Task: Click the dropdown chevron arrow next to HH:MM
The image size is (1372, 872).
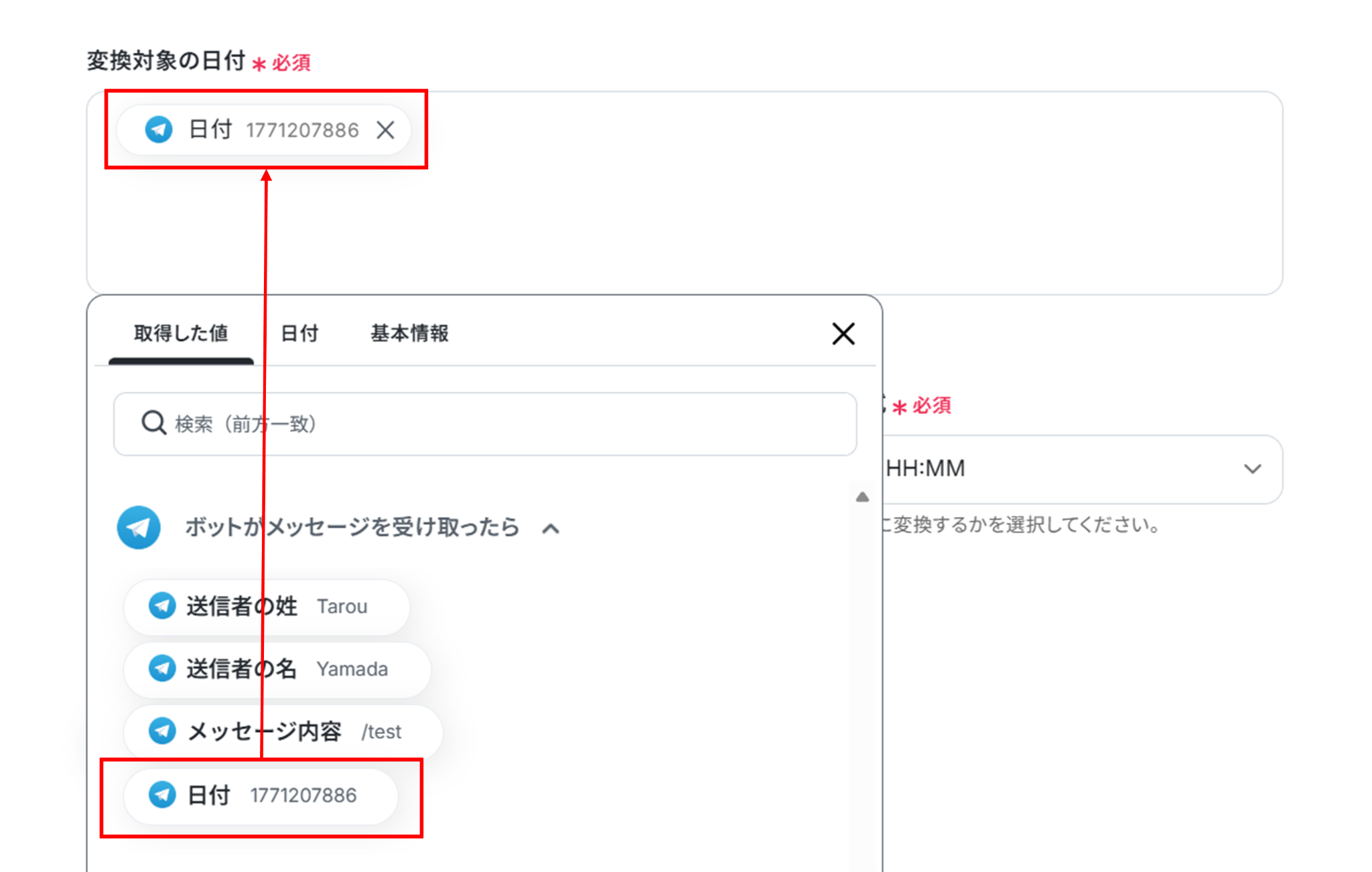Action: point(1252,469)
